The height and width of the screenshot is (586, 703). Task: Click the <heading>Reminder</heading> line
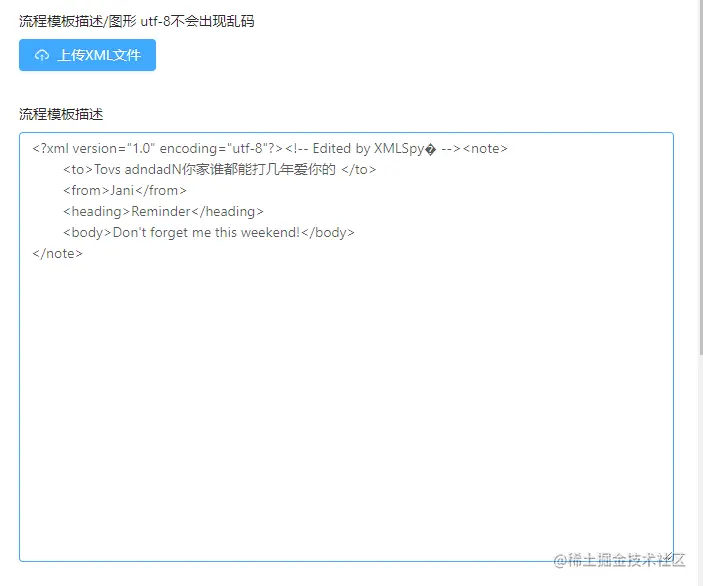163,212
